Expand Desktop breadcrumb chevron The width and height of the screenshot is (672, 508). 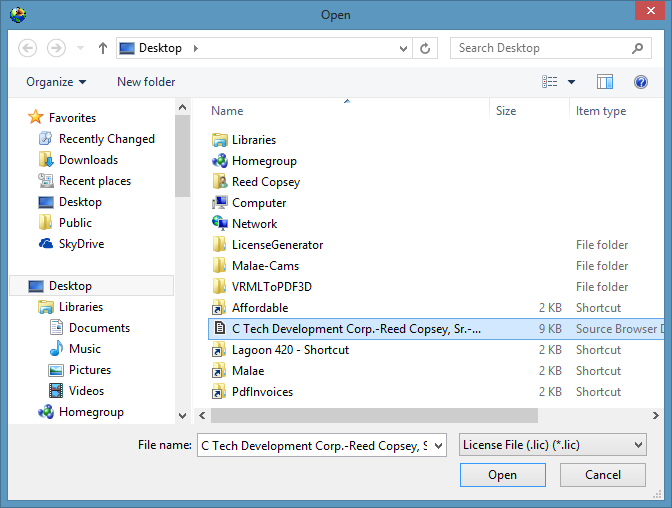(x=195, y=48)
